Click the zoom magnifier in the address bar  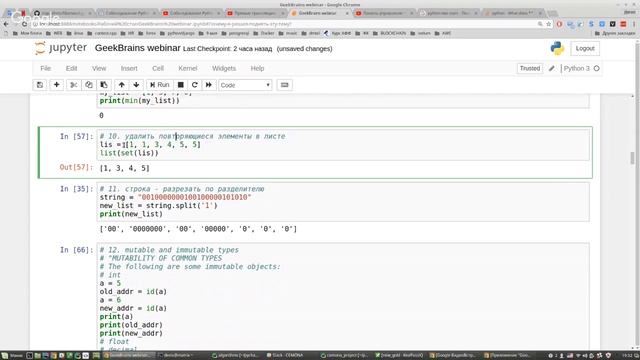click(x=540, y=24)
